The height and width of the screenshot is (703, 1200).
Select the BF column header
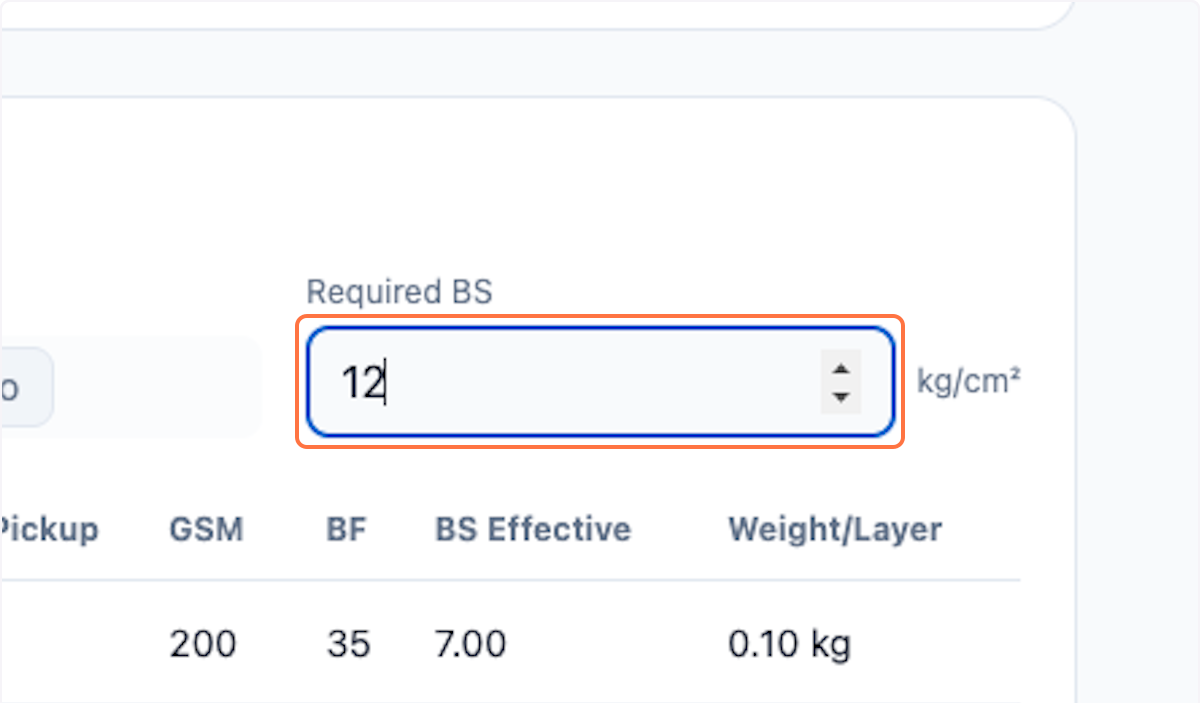tap(346, 529)
